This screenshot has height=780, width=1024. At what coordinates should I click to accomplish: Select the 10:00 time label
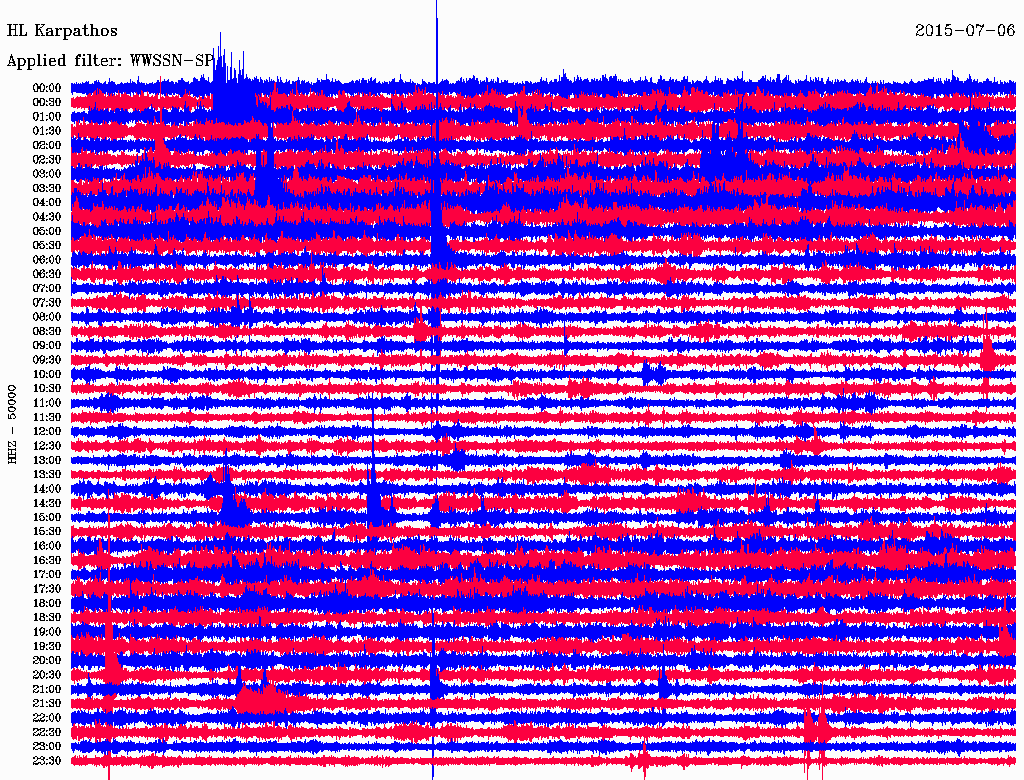click(x=47, y=374)
